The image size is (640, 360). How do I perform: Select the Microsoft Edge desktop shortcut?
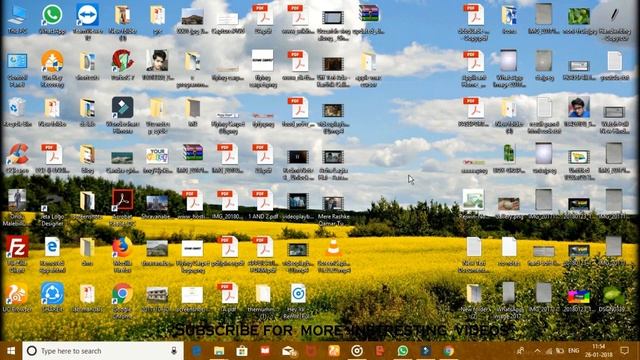coord(52,254)
